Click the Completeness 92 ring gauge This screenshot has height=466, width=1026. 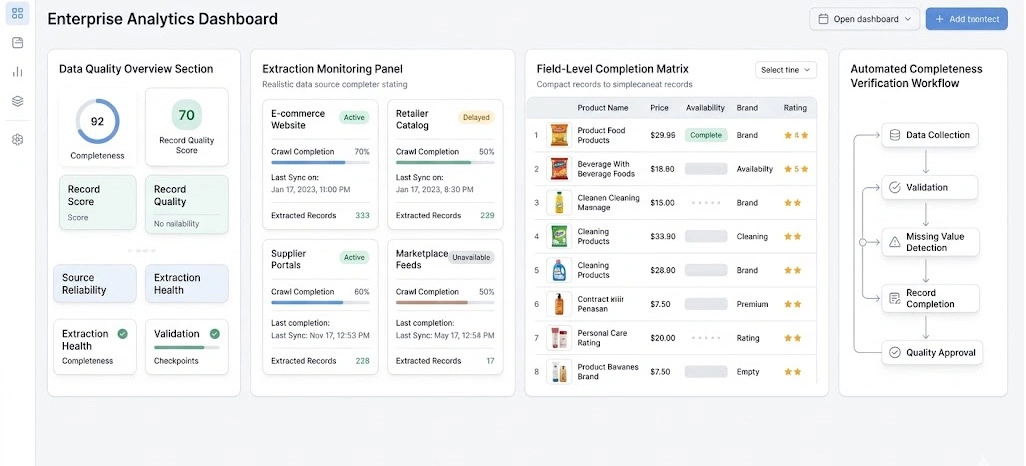[97, 122]
